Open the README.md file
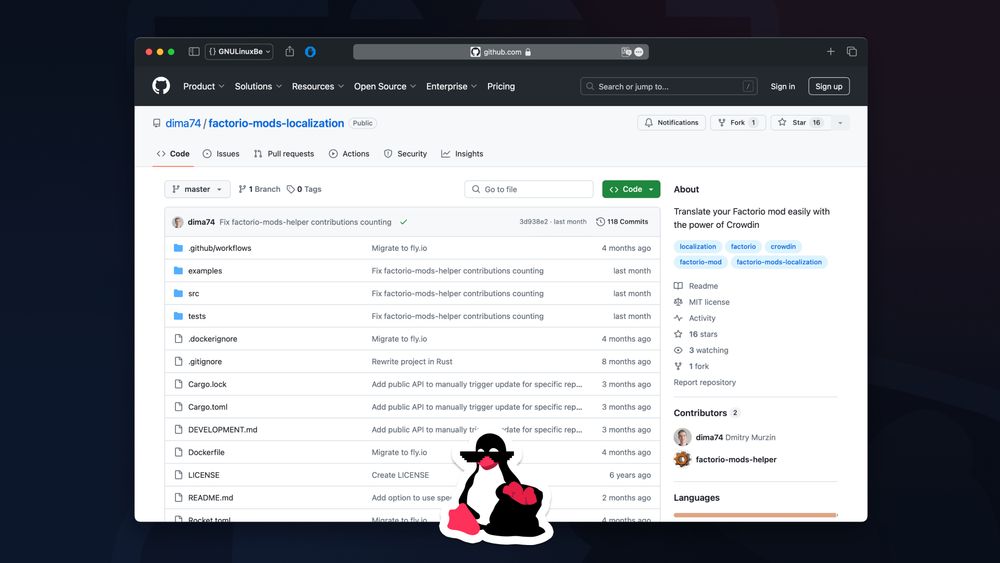This screenshot has width=1000, height=563. [x=210, y=497]
